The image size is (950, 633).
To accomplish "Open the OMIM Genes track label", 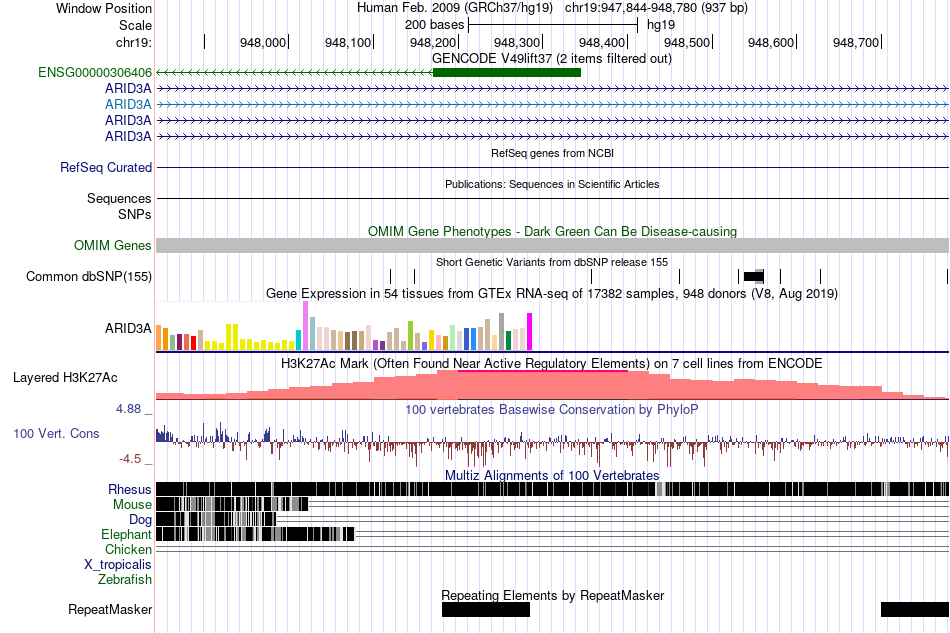I will [x=113, y=245].
